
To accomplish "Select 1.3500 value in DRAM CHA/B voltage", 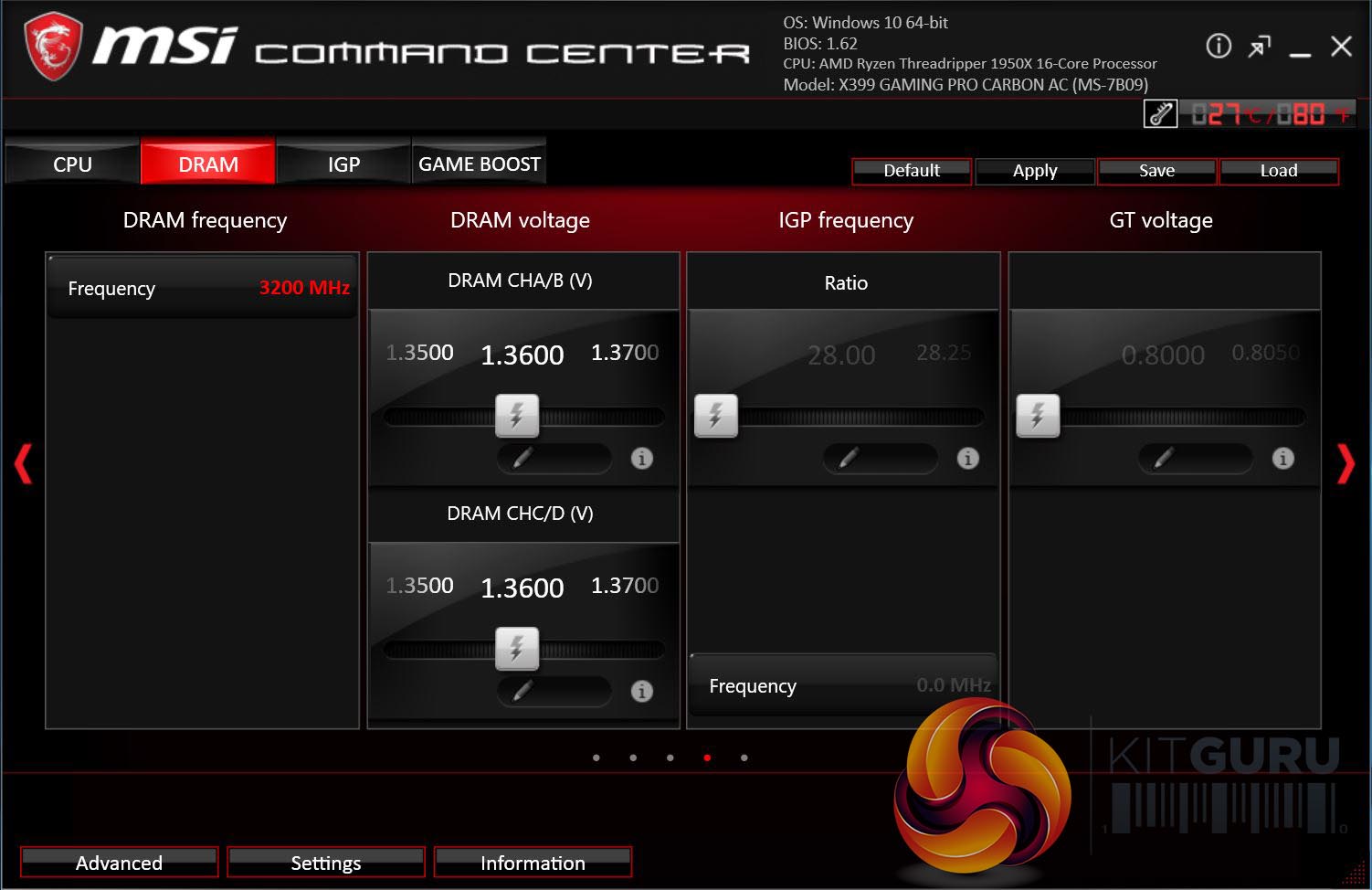I will pyautogui.click(x=419, y=353).
